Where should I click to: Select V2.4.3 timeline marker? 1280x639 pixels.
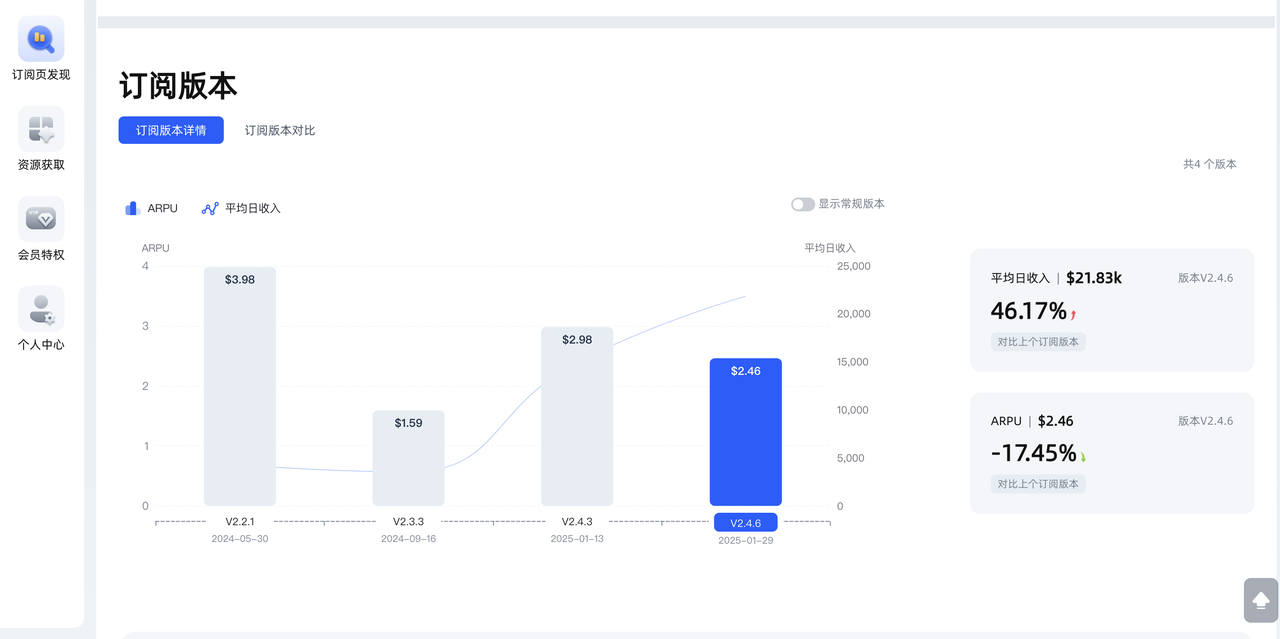577,521
